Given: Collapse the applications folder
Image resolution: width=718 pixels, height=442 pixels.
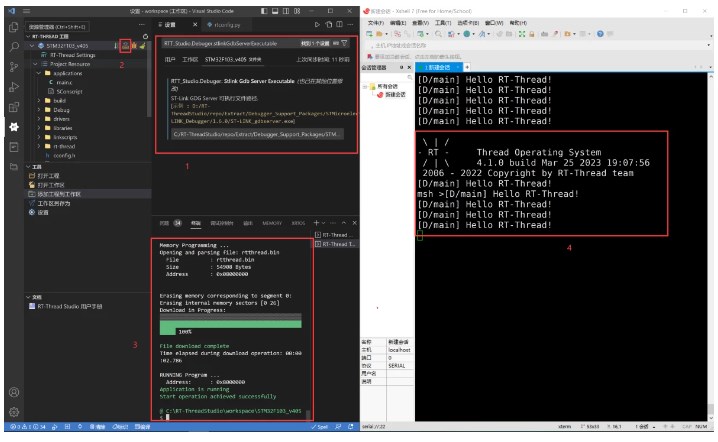Looking at the screenshot, I should (x=39, y=73).
